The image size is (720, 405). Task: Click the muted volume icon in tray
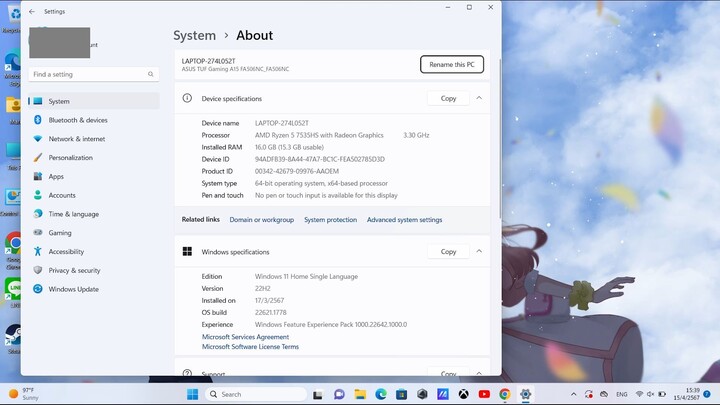(x=650, y=394)
